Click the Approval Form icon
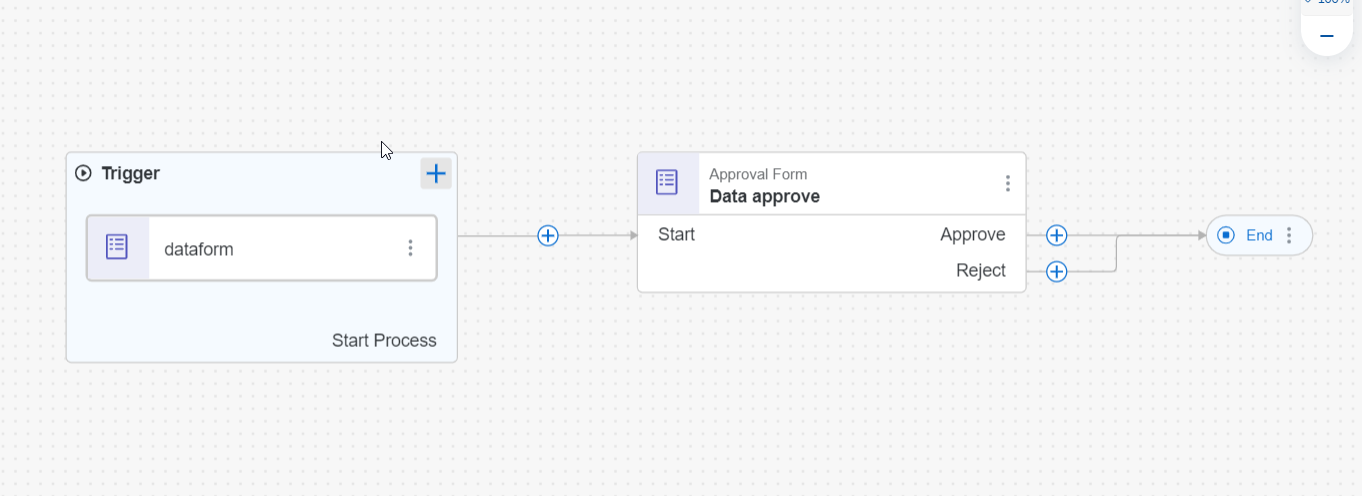The image size is (1362, 496). click(x=667, y=183)
